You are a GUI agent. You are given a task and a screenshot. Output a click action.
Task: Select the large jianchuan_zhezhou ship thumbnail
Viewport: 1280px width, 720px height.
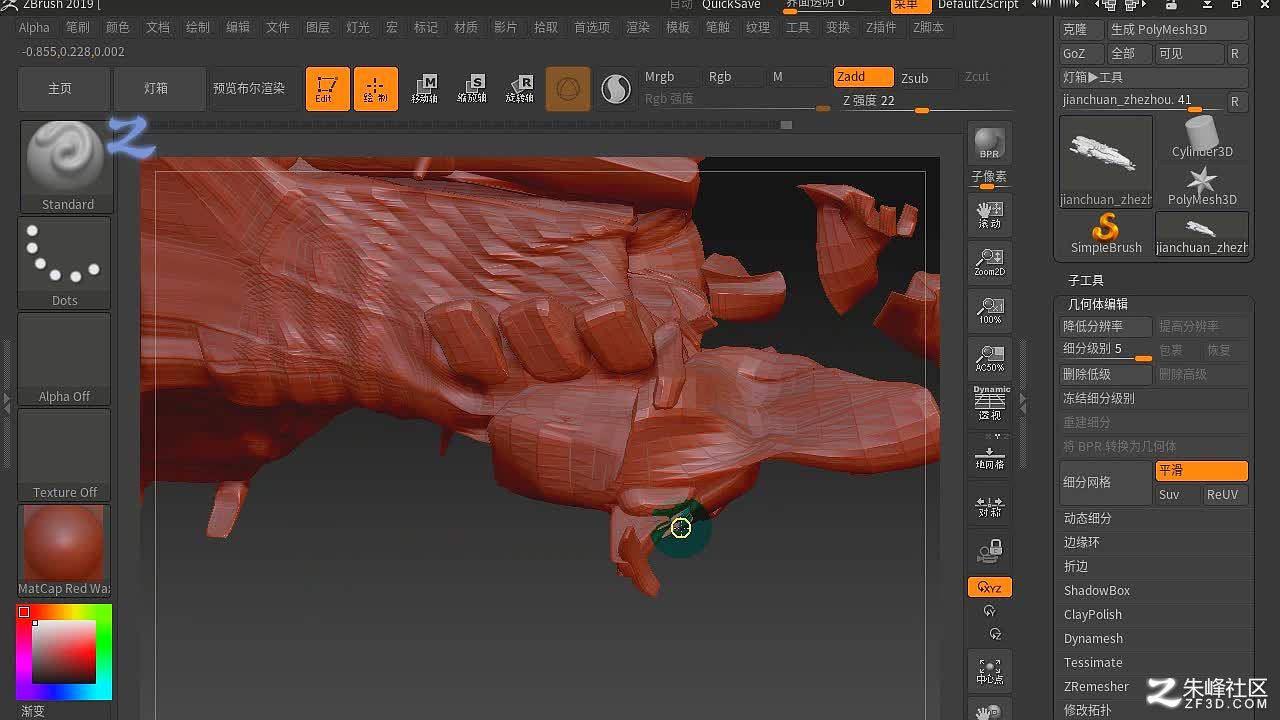[x=1106, y=161]
